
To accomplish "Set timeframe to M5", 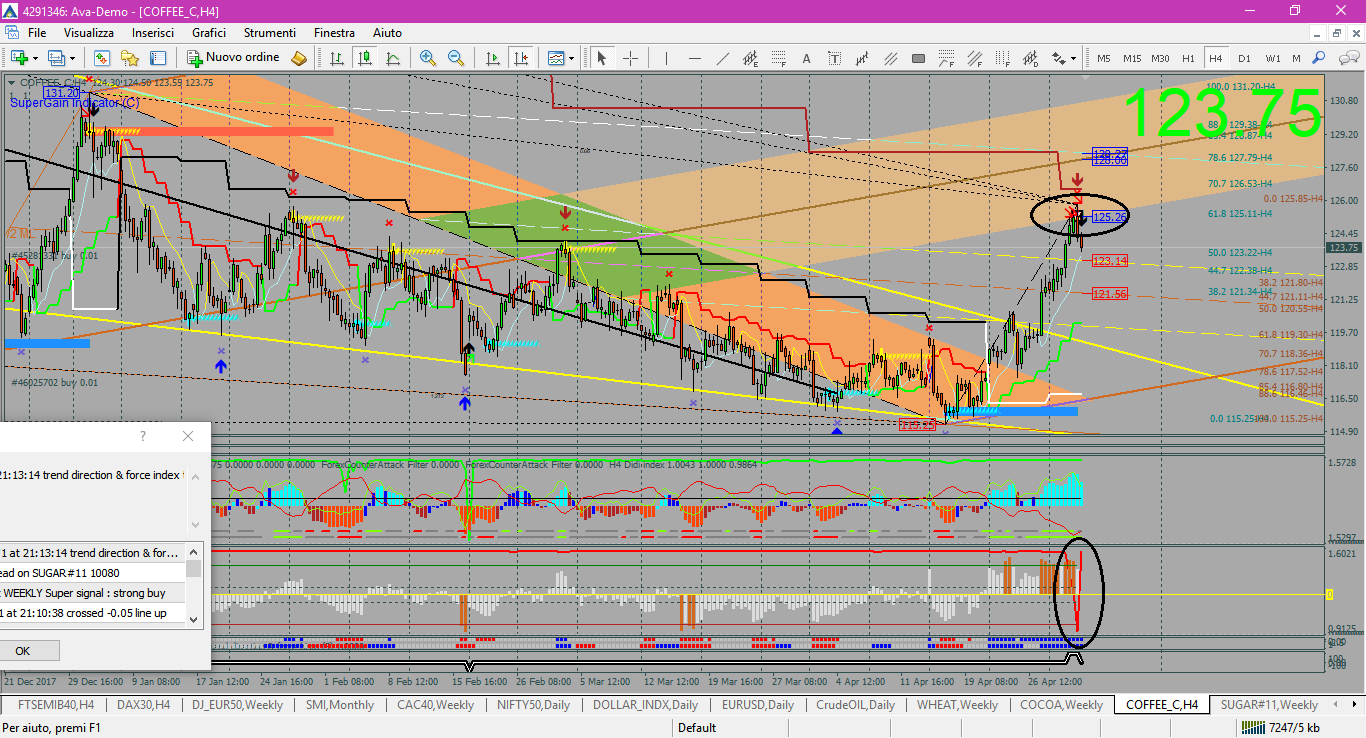I will [1104, 58].
